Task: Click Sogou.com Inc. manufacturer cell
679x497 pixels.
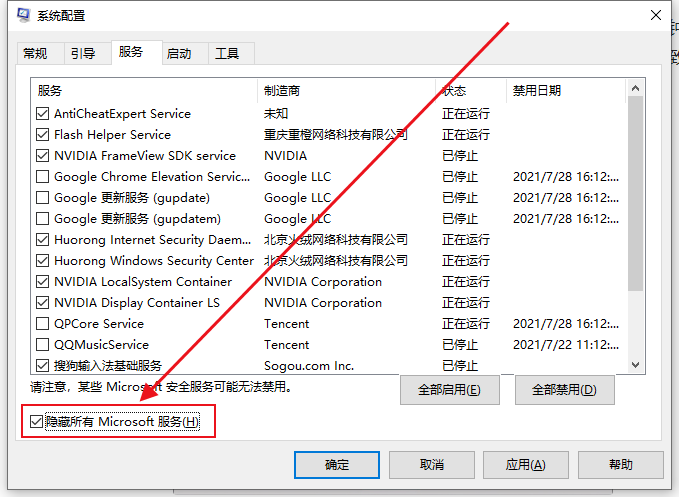Action: point(309,366)
